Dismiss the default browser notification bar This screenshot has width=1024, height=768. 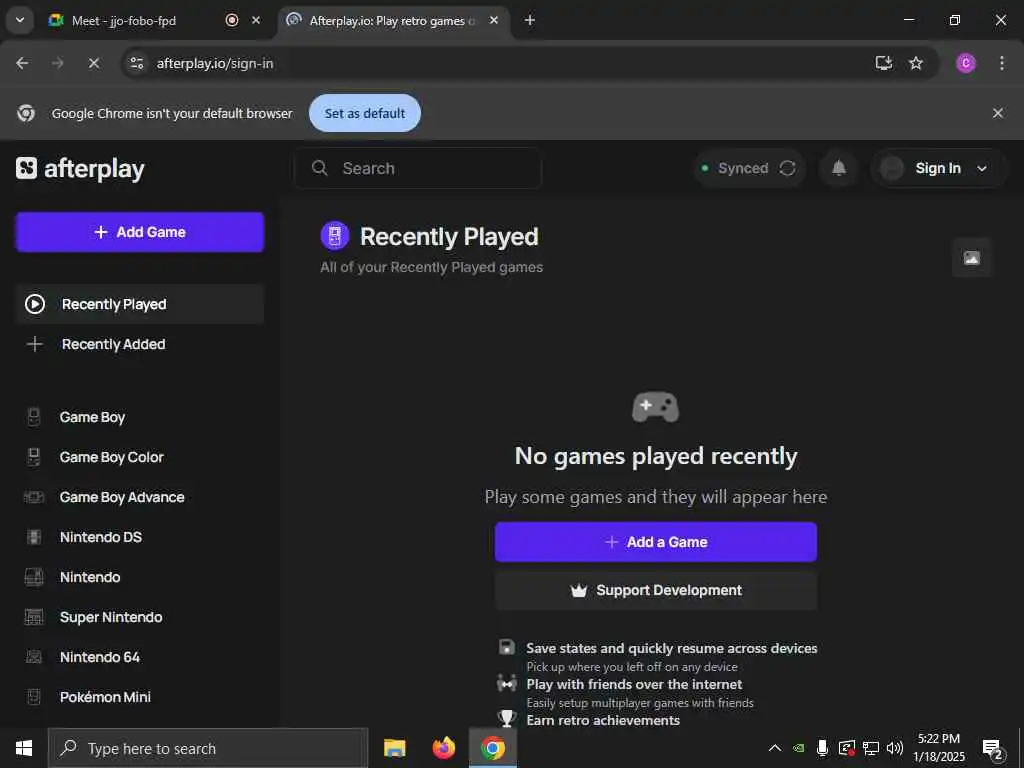998,113
